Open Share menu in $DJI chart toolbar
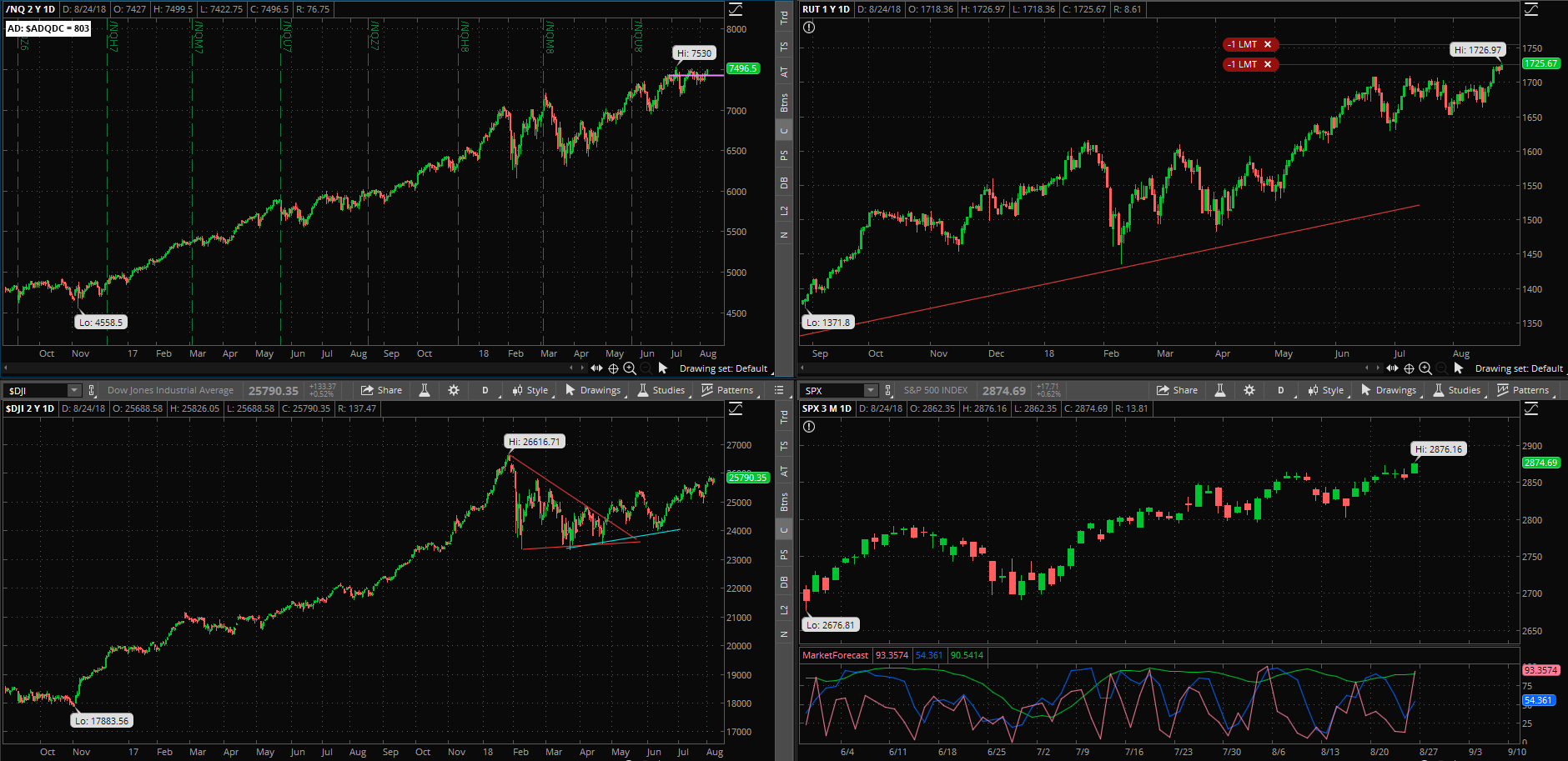The width and height of the screenshot is (1568, 761). (381, 390)
